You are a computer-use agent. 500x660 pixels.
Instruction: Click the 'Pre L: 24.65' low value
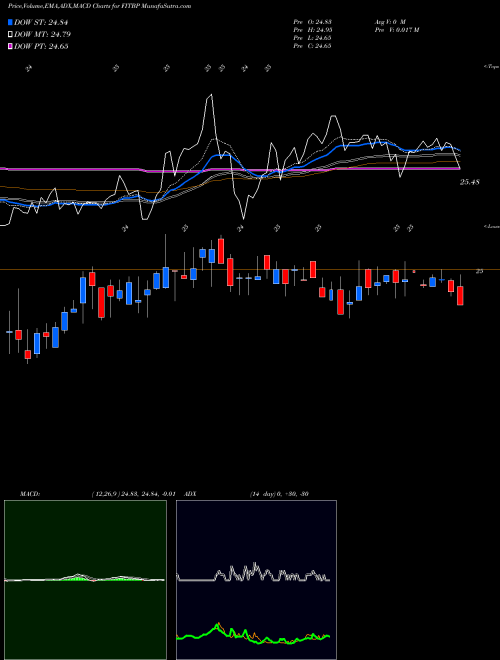pos(312,38)
